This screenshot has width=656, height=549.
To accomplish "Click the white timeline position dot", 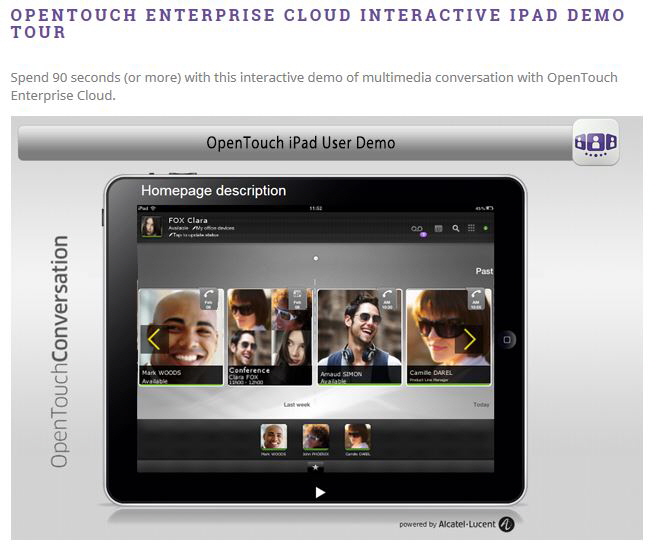I will pos(316,259).
